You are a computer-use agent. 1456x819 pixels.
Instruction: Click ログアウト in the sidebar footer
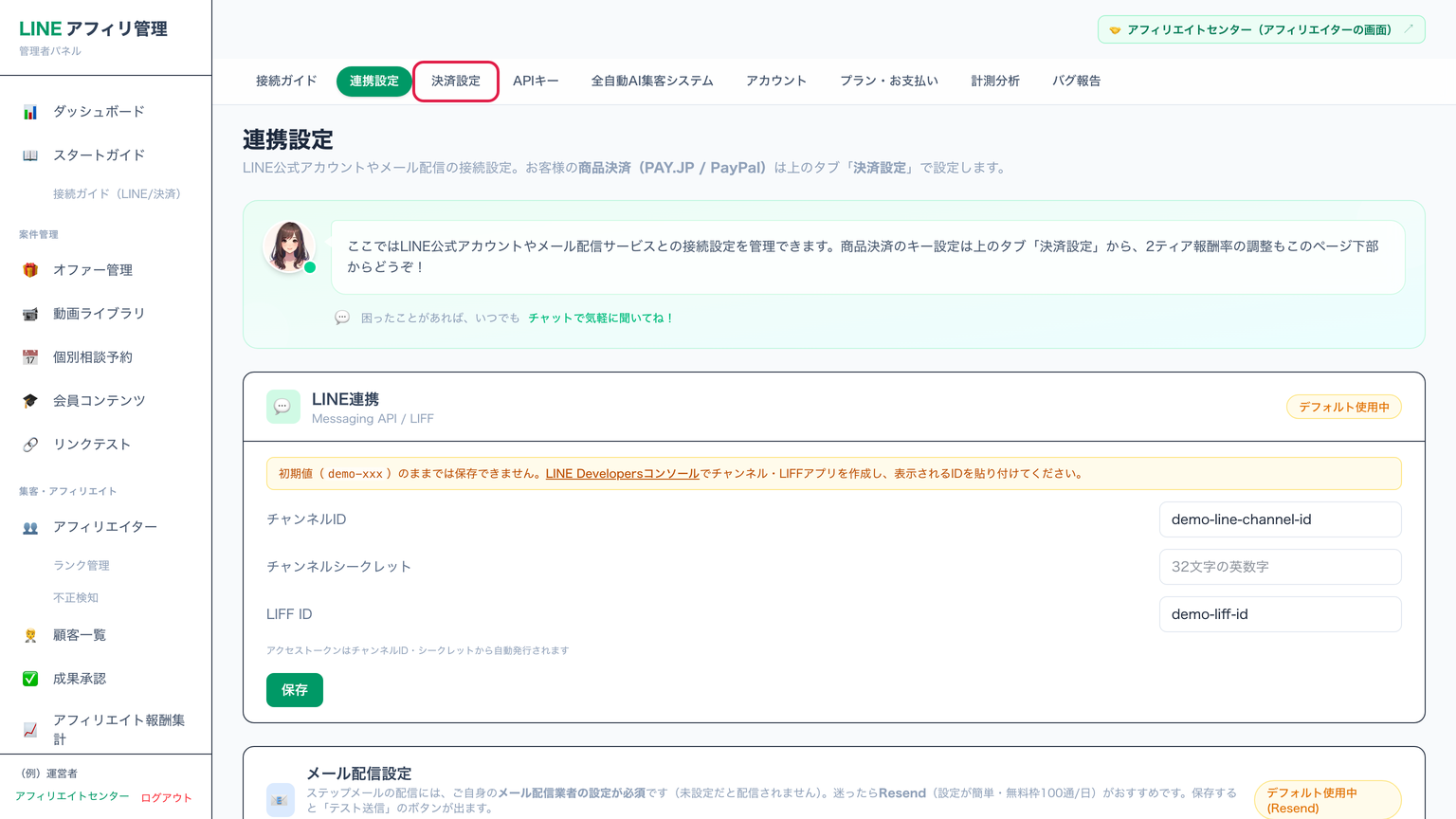click(x=166, y=798)
